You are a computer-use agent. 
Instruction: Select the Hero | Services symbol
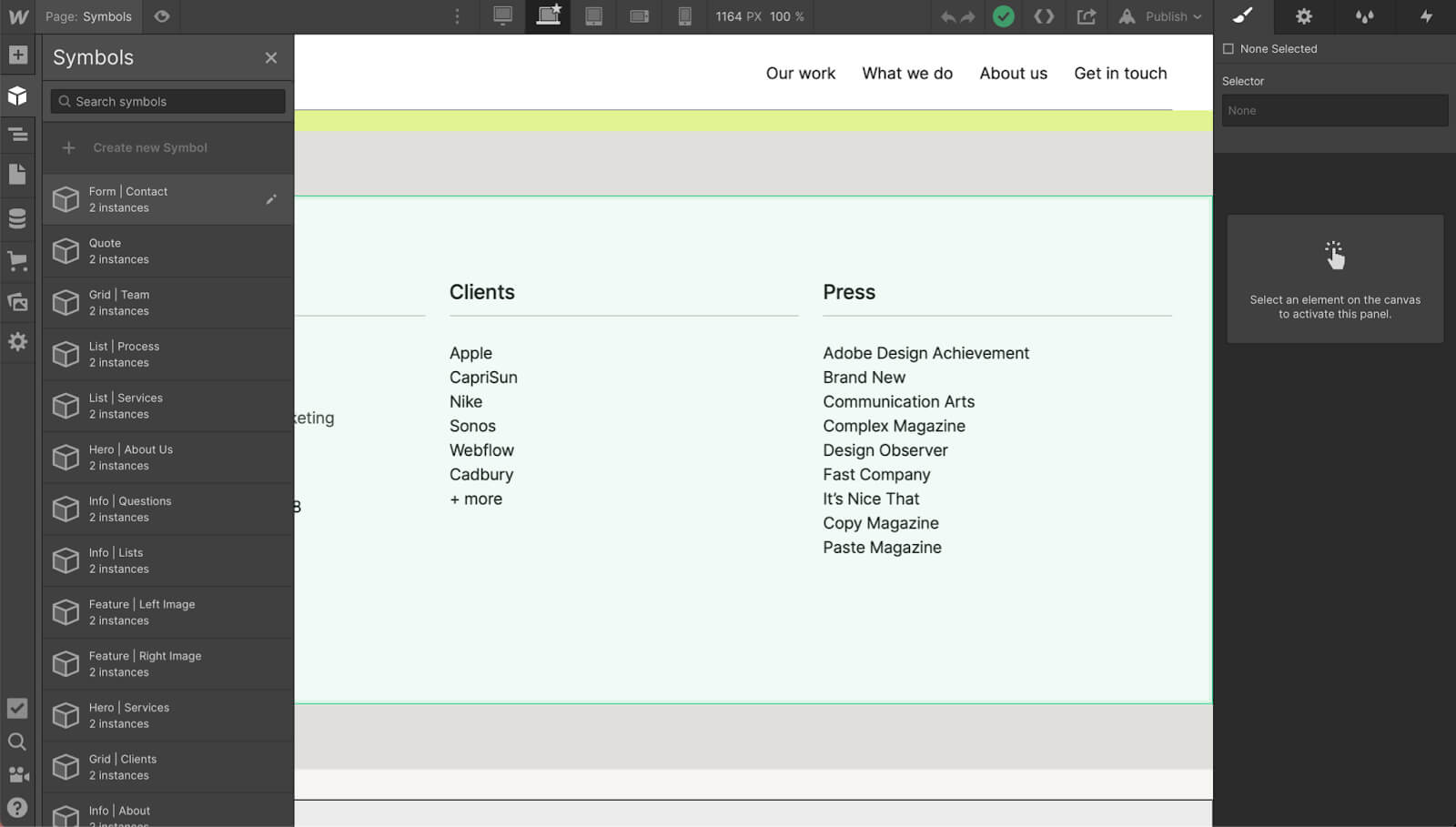(168, 715)
